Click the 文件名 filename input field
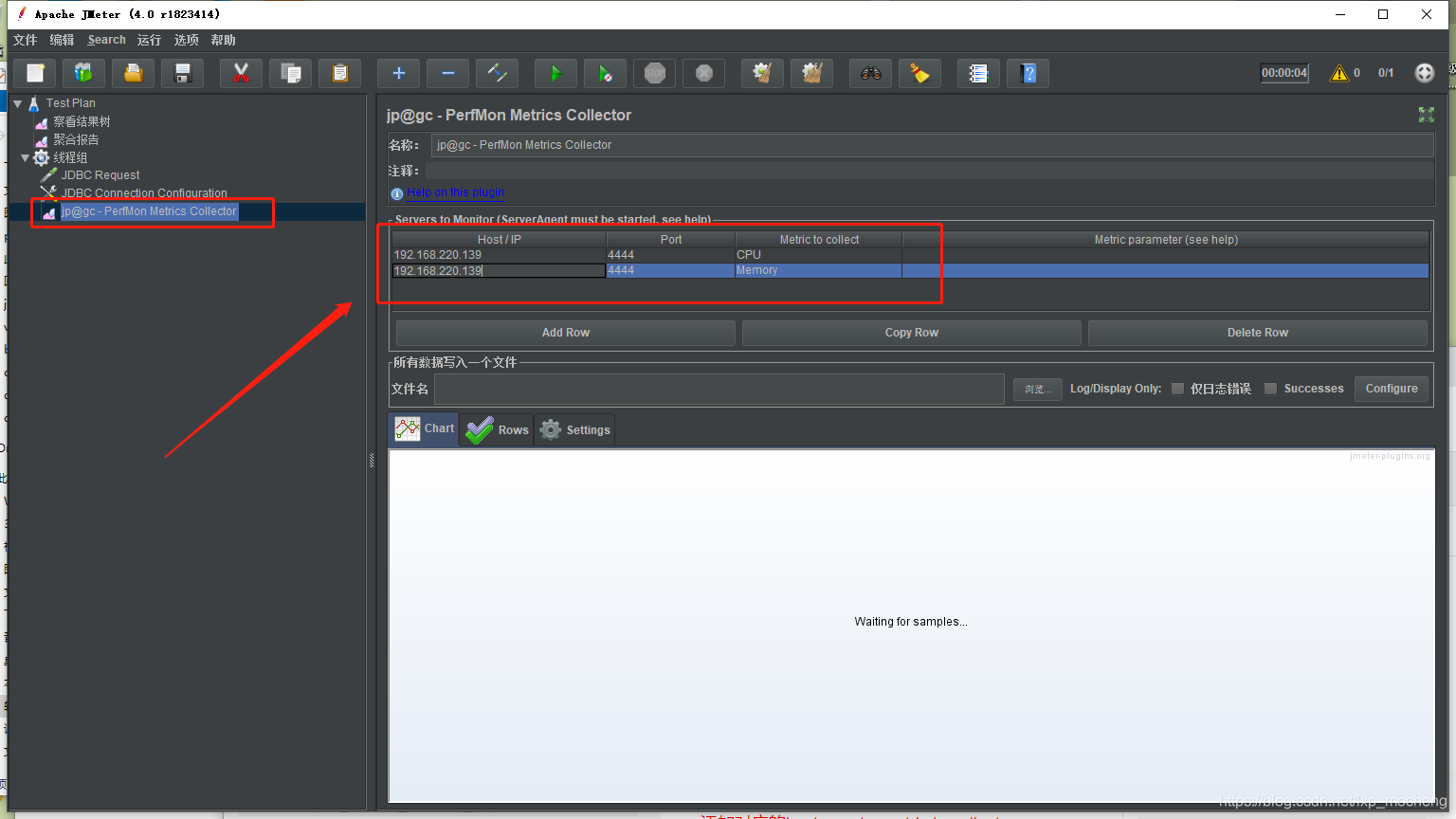 [x=719, y=389]
